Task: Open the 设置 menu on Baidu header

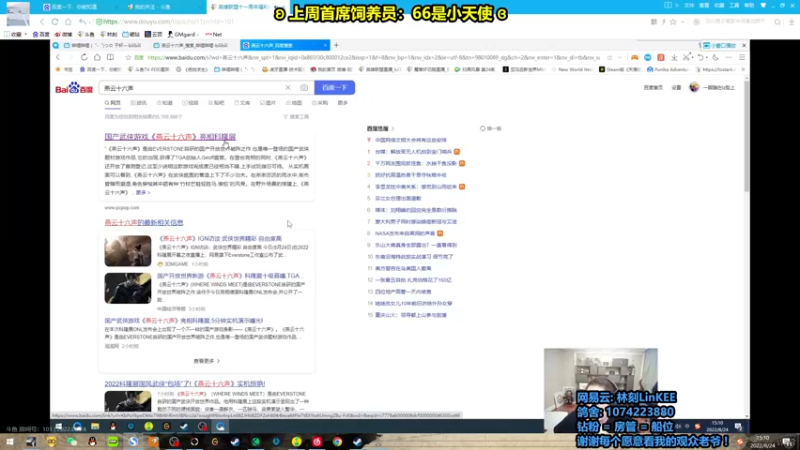Action: click(x=676, y=88)
